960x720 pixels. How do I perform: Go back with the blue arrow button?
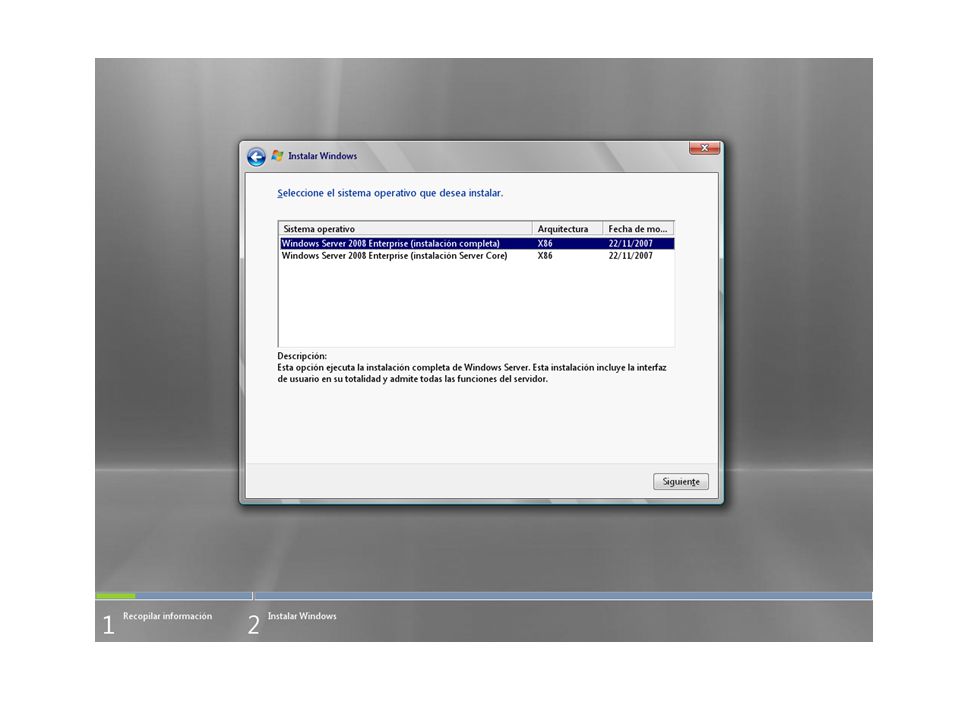(256, 157)
